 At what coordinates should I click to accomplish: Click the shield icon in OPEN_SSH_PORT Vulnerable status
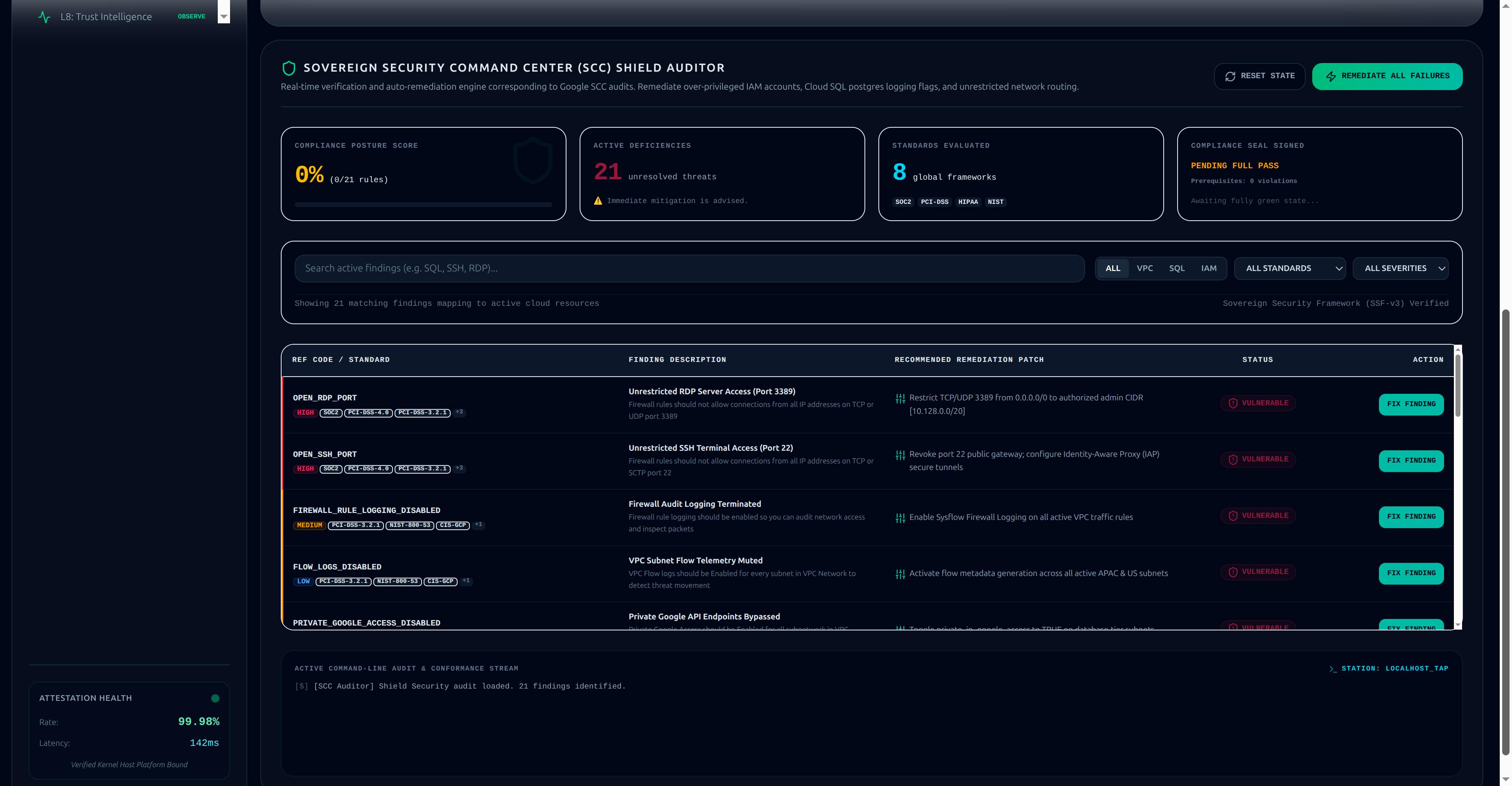(1232, 460)
